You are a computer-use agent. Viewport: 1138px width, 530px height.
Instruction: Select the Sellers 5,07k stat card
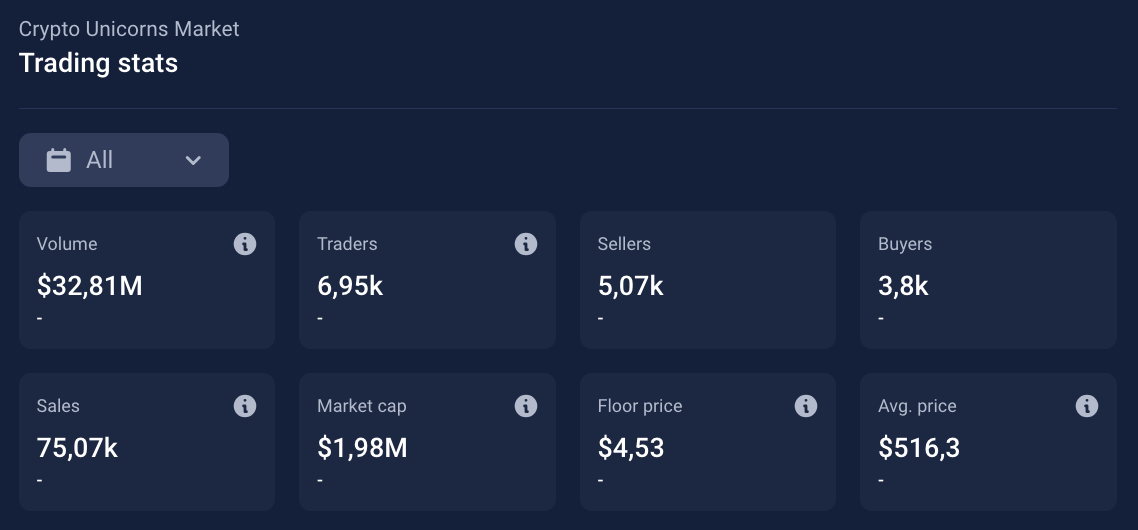click(x=708, y=280)
